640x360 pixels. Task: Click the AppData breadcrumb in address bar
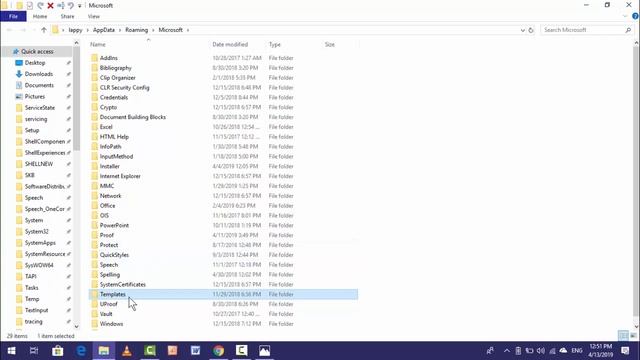104,30
